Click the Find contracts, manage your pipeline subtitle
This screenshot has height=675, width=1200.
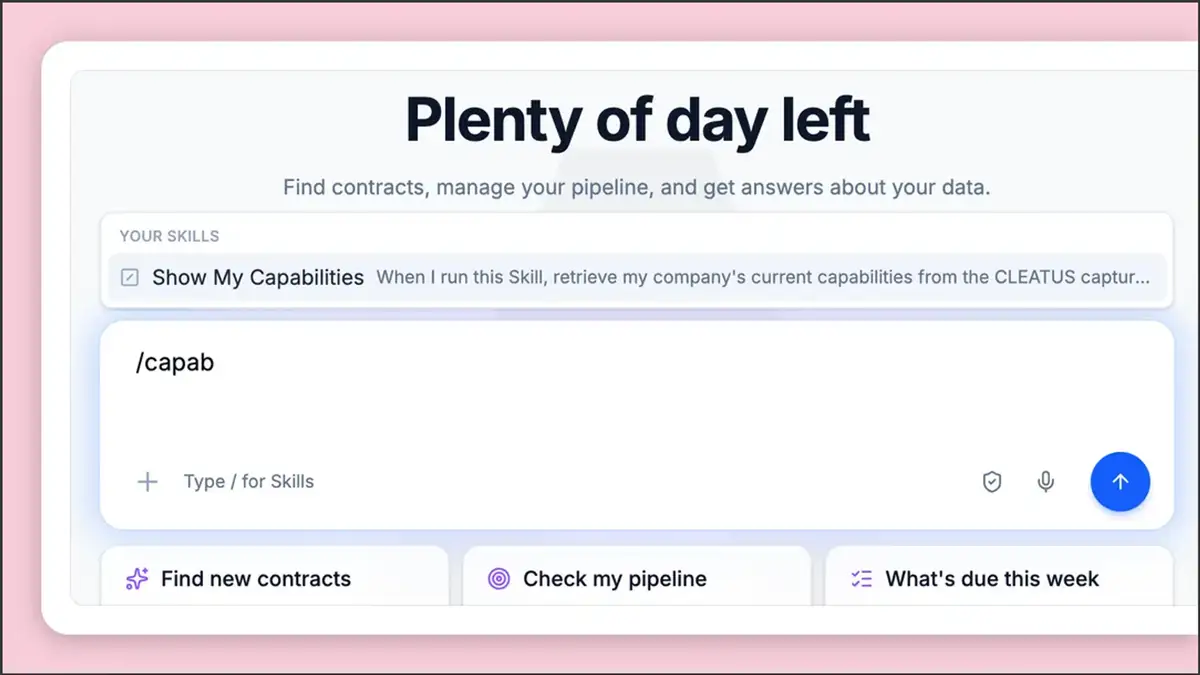637,187
